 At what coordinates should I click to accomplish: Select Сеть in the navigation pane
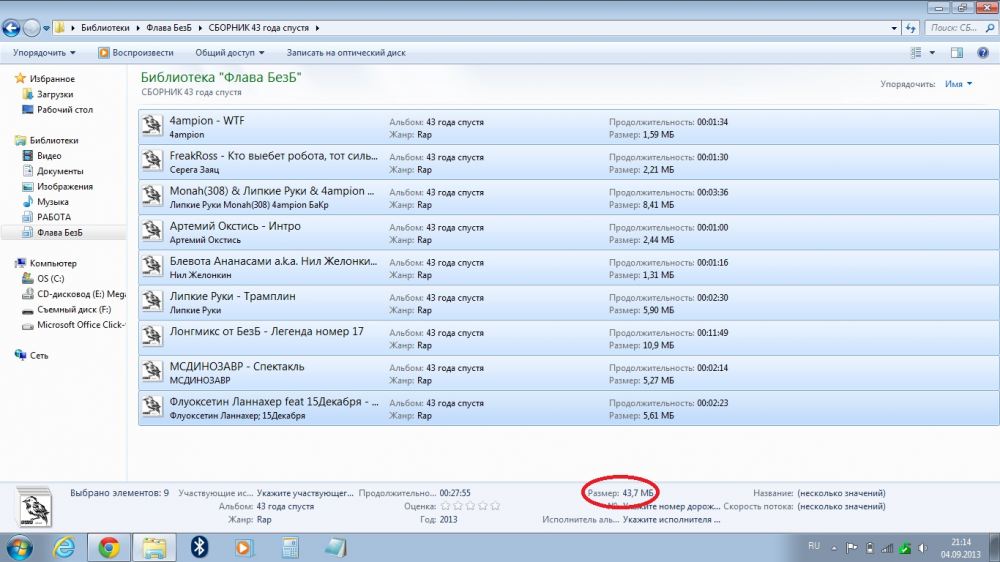[31, 355]
